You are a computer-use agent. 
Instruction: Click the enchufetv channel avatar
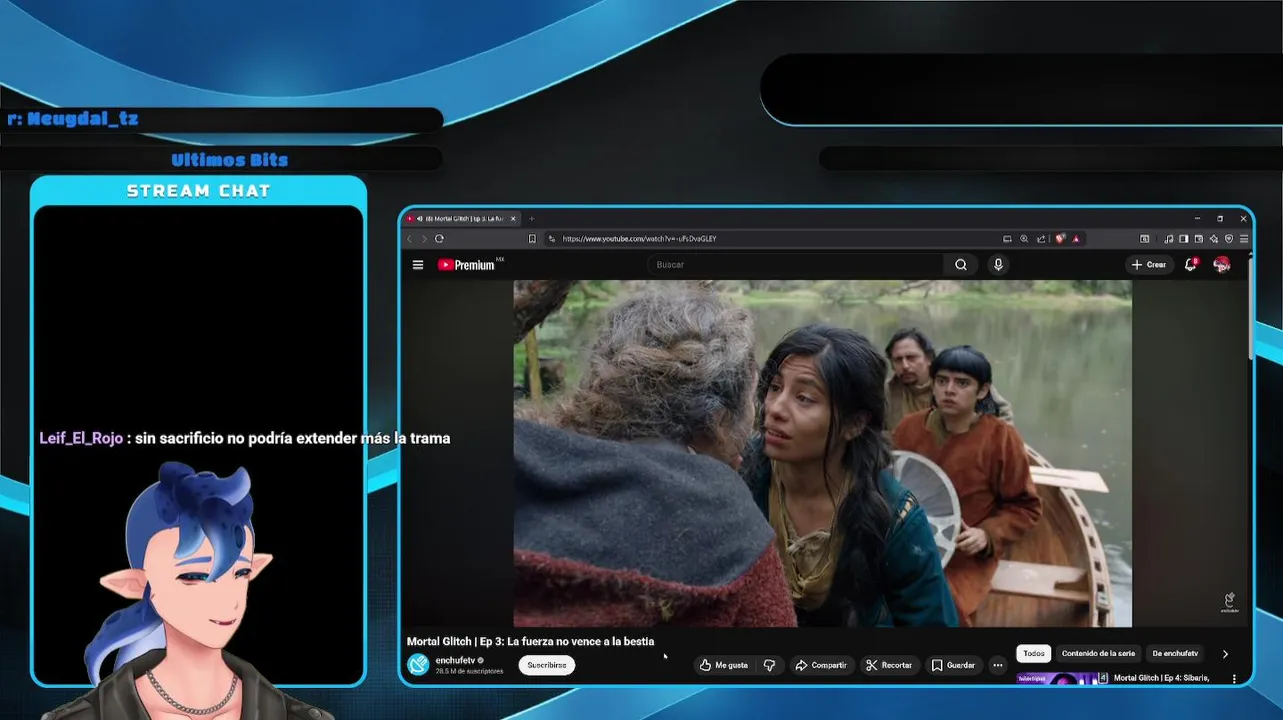point(418,664)
